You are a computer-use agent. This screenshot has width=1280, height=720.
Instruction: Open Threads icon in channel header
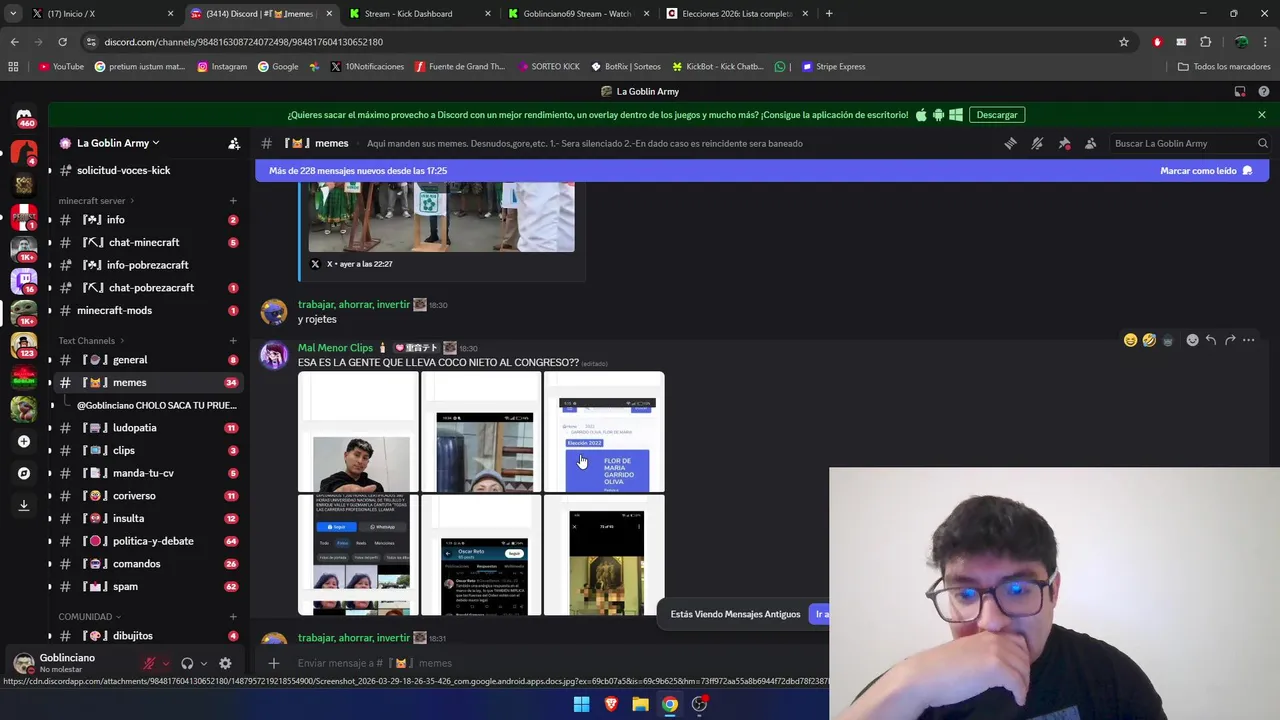pos(1010,143)
